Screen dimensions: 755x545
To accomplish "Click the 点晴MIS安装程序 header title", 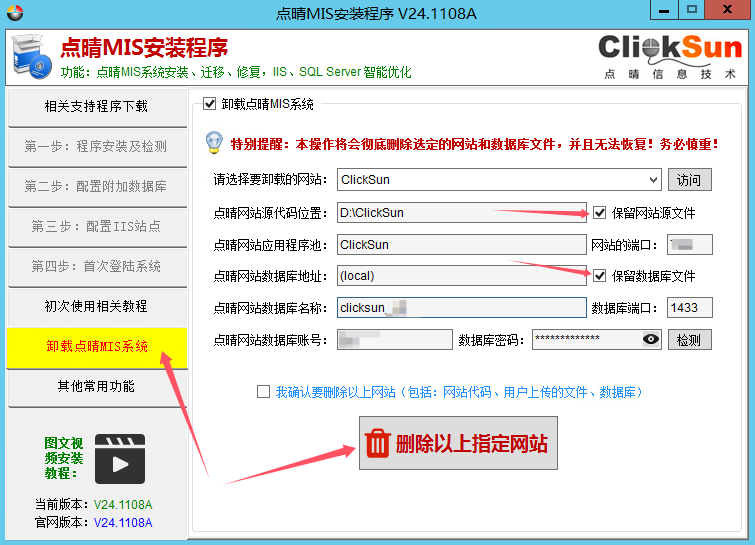I will 144,48.
